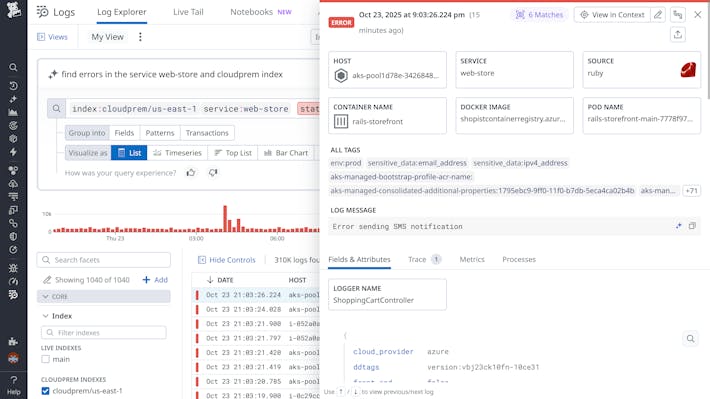
Task: Collapse the CORE facet group
Action: point(104,297)
